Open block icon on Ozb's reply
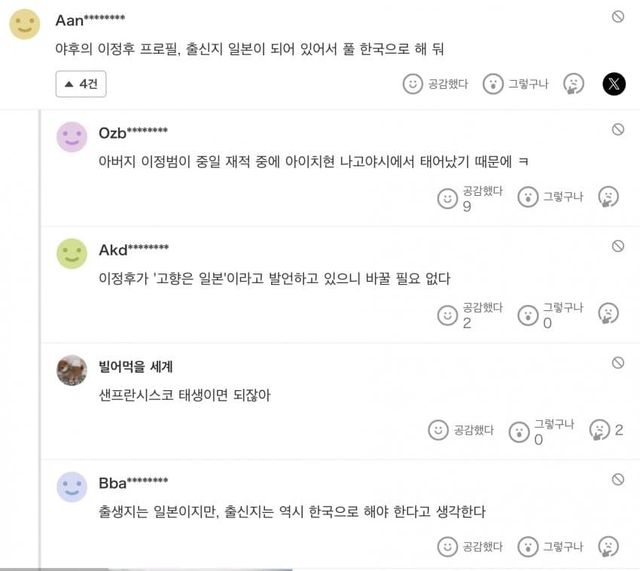The height and width of the screenshot is (571, 640). pos(618,130)
